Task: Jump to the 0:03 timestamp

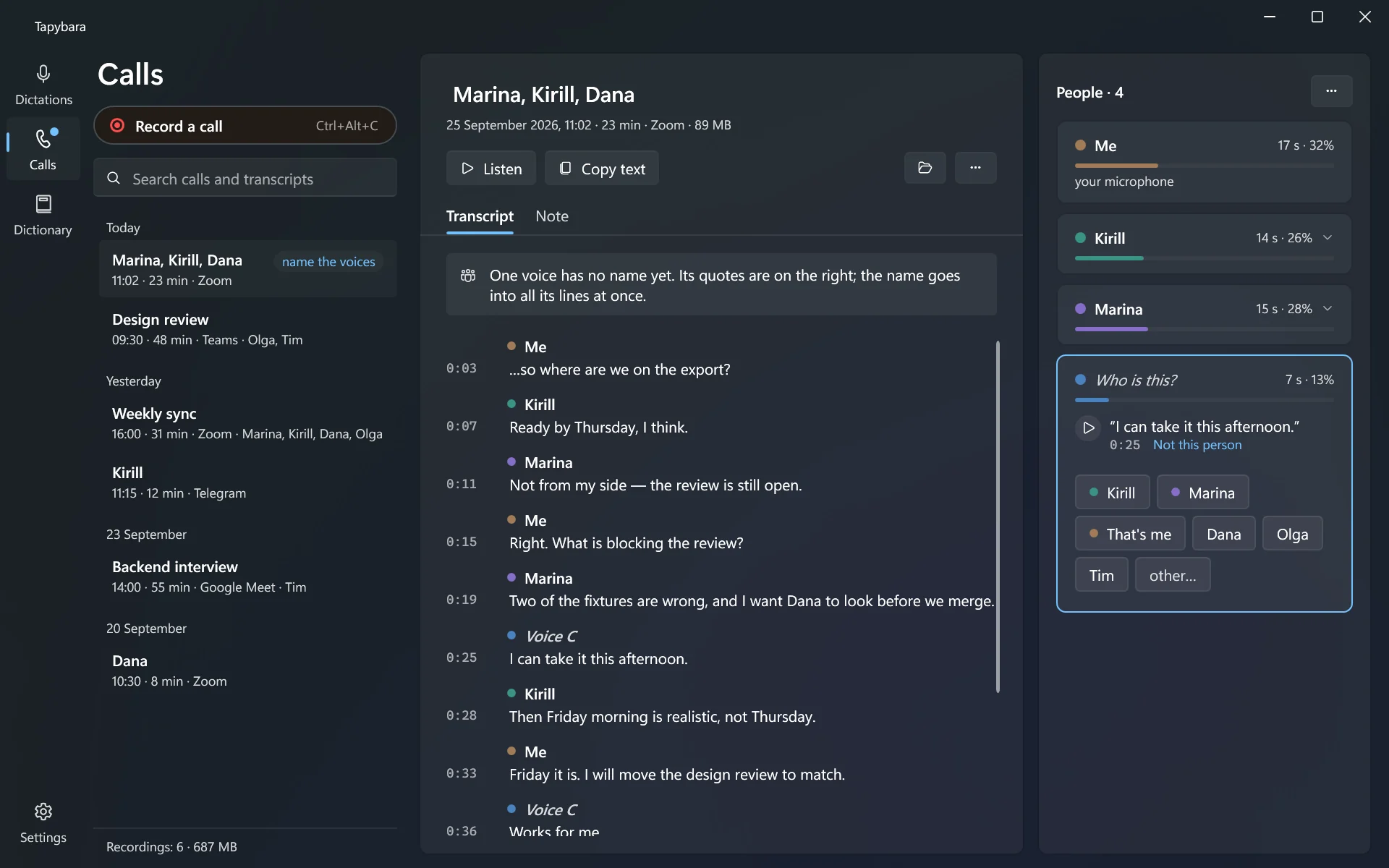Action: point(462,368)
